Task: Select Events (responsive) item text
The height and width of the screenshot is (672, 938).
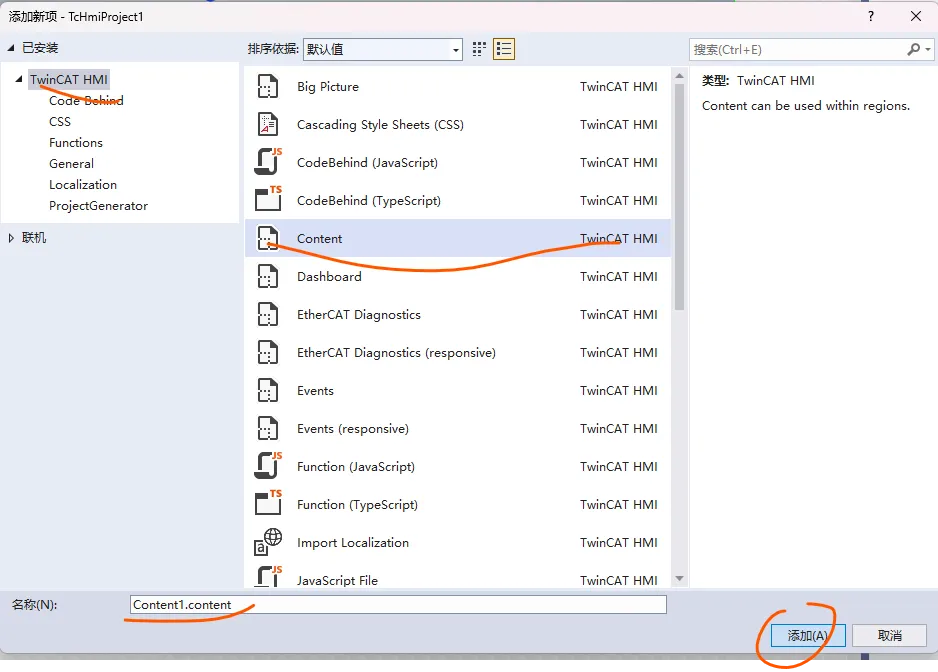Action: [353, 428]
